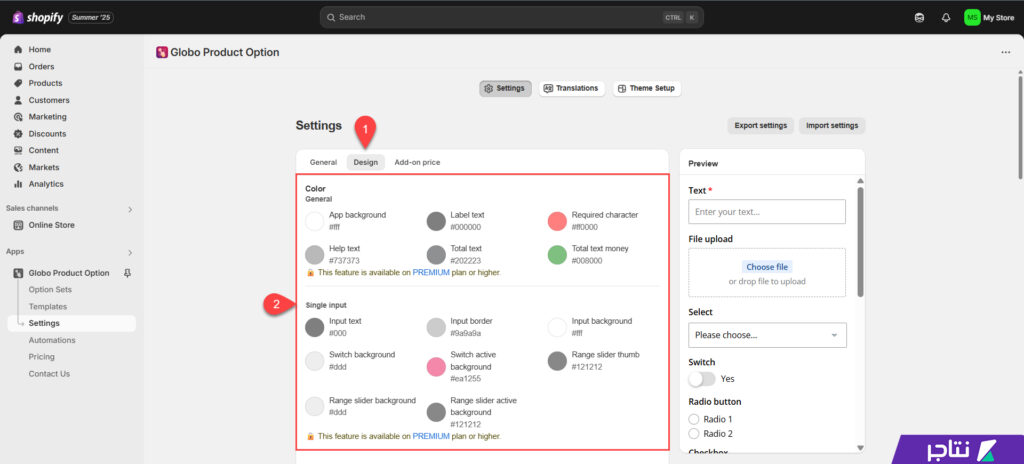Click the Products tag icon
Viewport: 1024px width, 464px height.
tap(18, 83)
